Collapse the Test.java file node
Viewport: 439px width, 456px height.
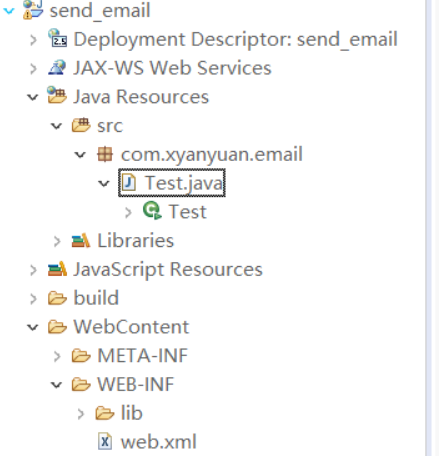pyautogui.click(x=104, y=183)
